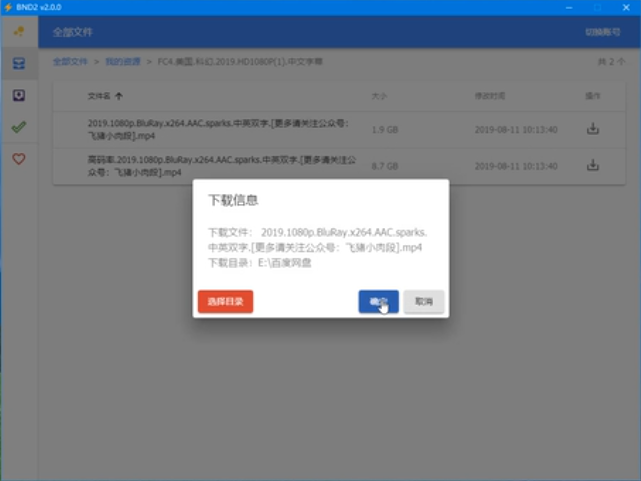Open the completed downloads checkmark icon
Screen dimensions: 641x481
pyautogui.click(x=19, y=127)
